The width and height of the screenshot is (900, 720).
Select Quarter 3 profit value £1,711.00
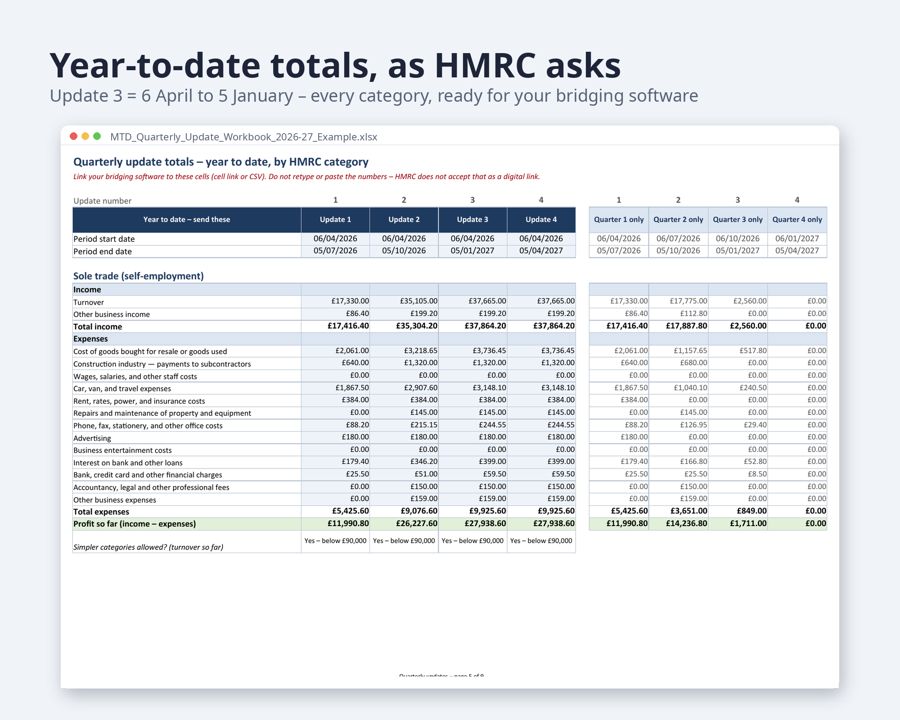(x=738, y=524)
